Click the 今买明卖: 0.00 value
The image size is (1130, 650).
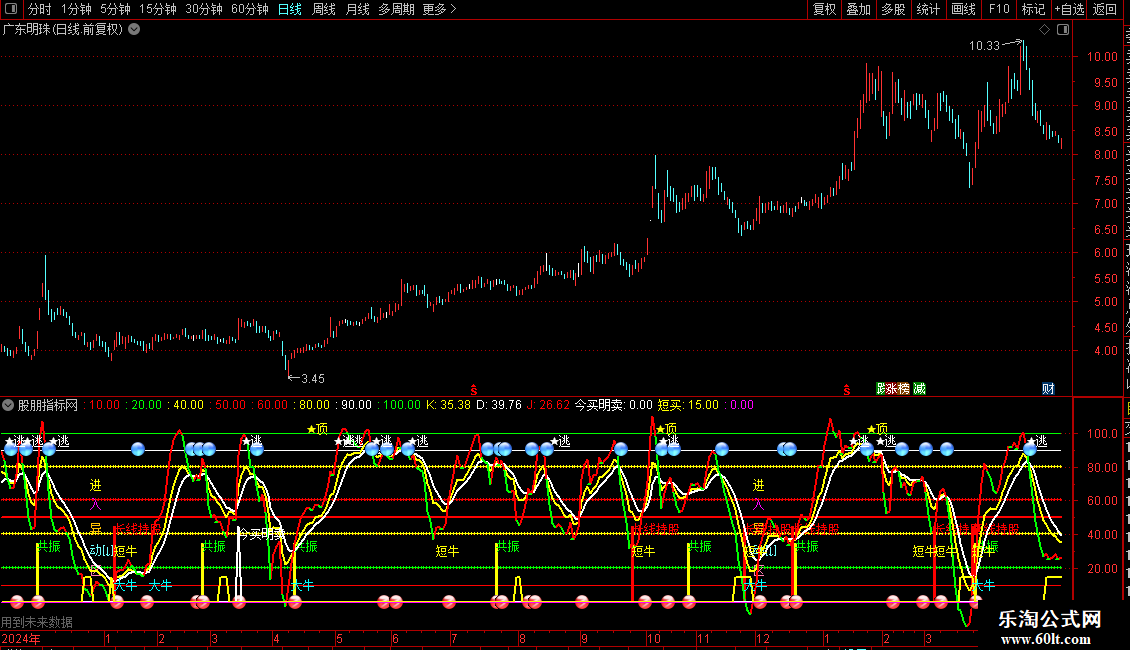(x=613, y=405)
